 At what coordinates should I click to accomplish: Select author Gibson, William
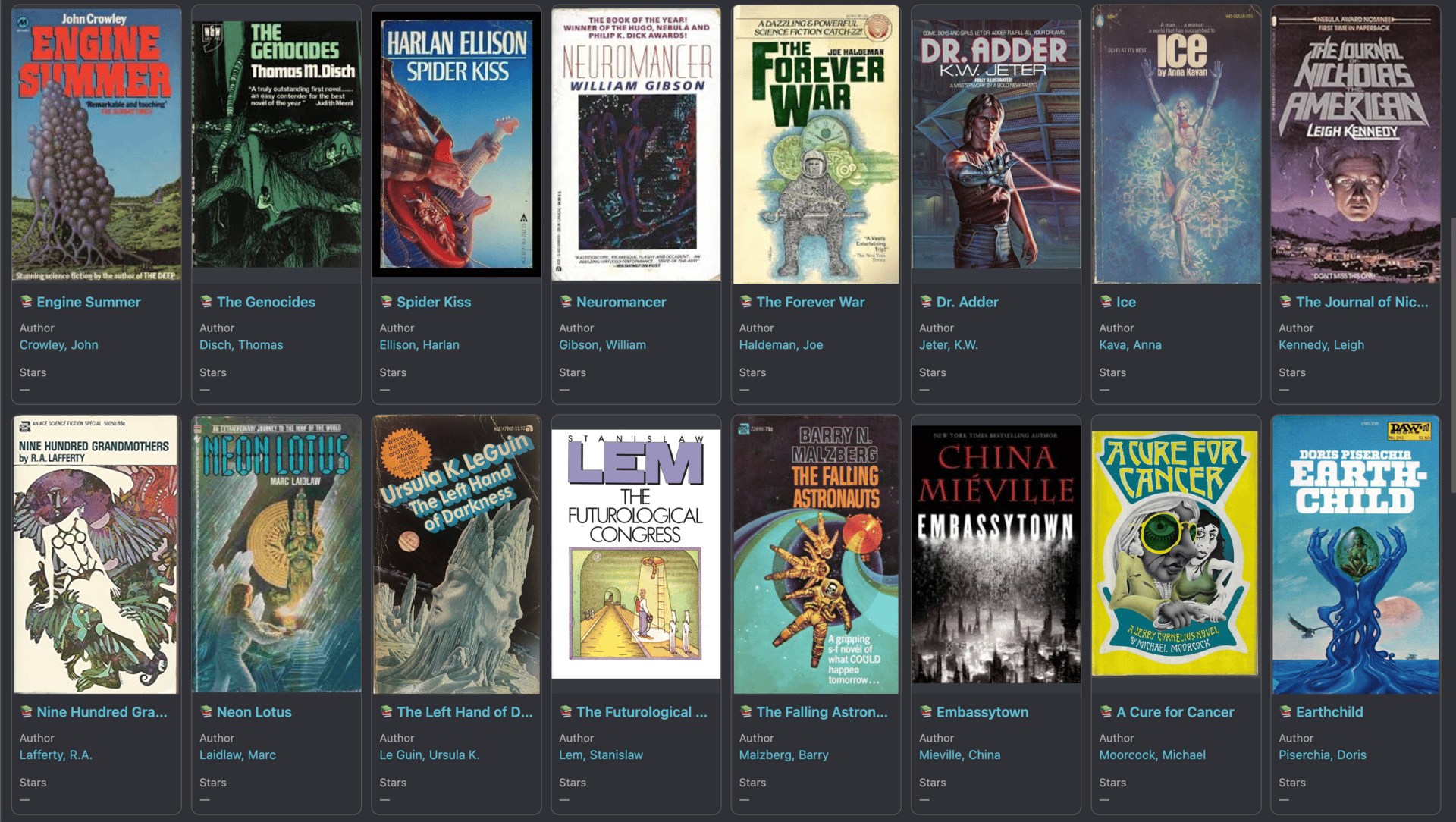(x=602, y=345)
